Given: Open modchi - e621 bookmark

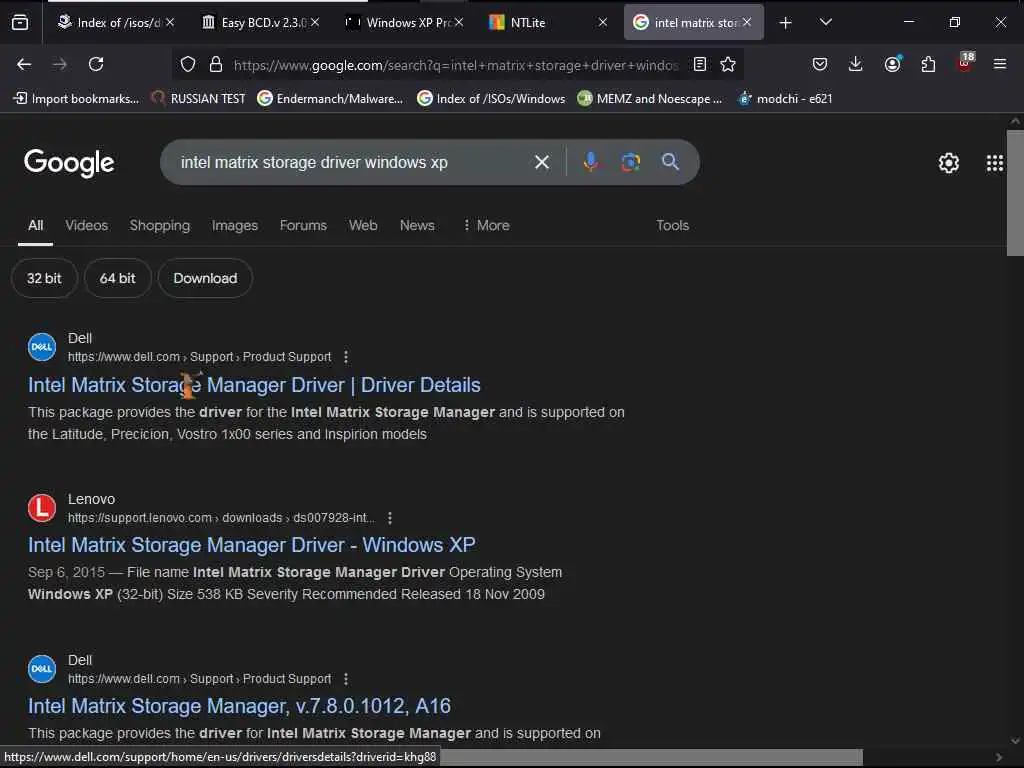Looking at the screenshot, I should (785, 99).
